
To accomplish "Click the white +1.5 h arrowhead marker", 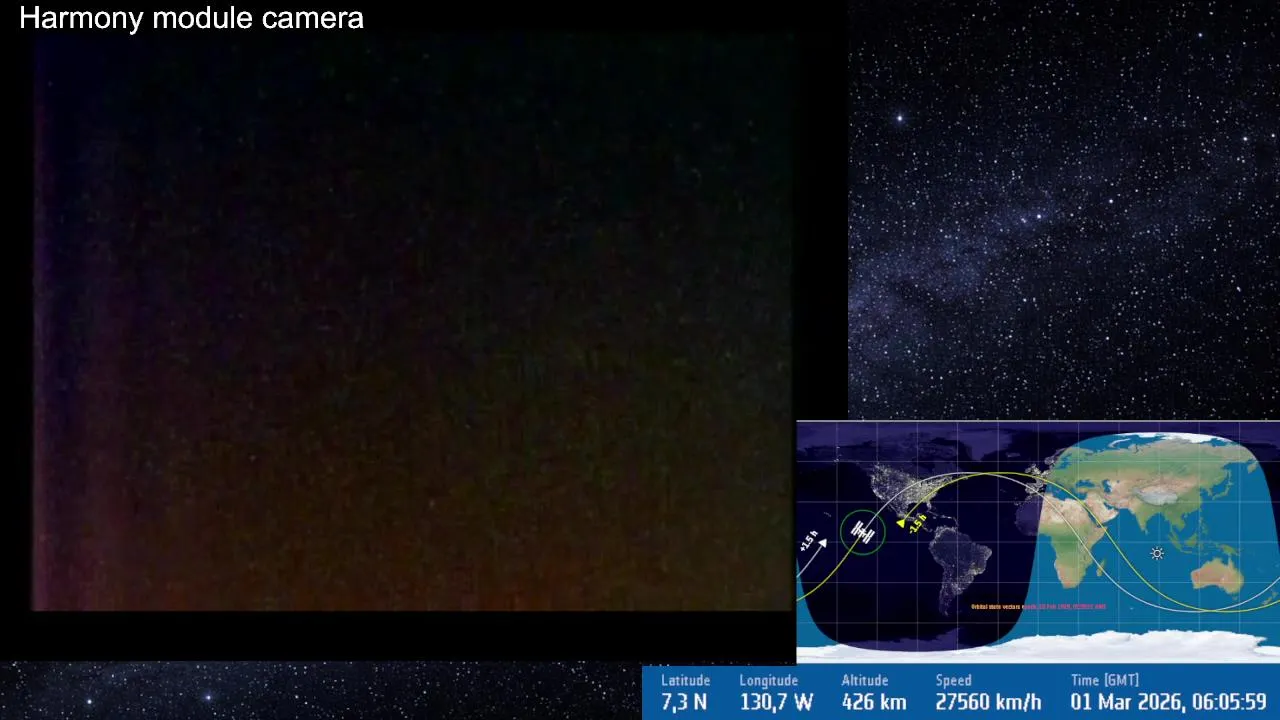I will pyautogui.click(x=823, y=543).
